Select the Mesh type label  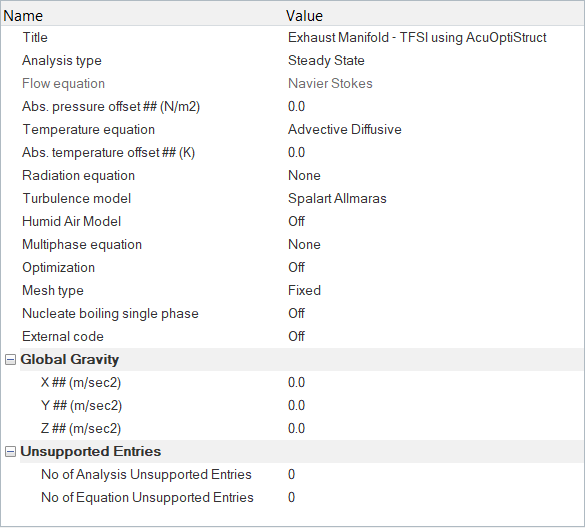(53, 291)
